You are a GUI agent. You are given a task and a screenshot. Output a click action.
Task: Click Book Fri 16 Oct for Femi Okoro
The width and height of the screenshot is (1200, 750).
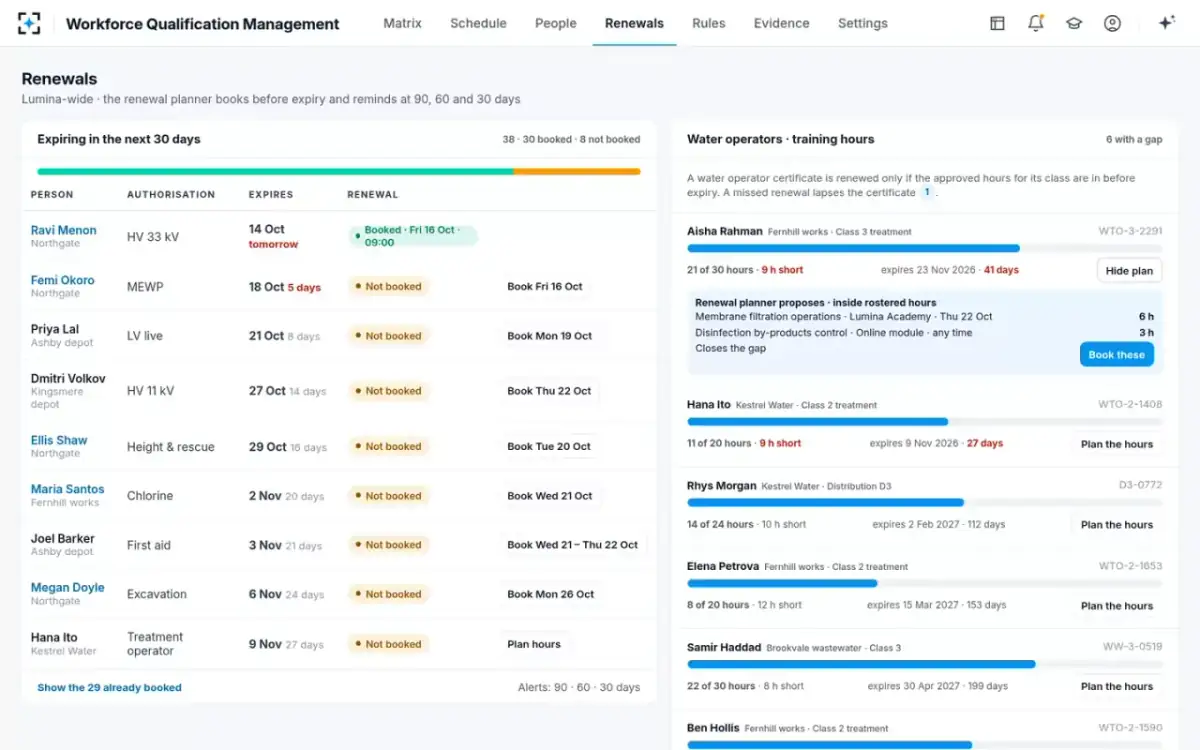[545, 286]
